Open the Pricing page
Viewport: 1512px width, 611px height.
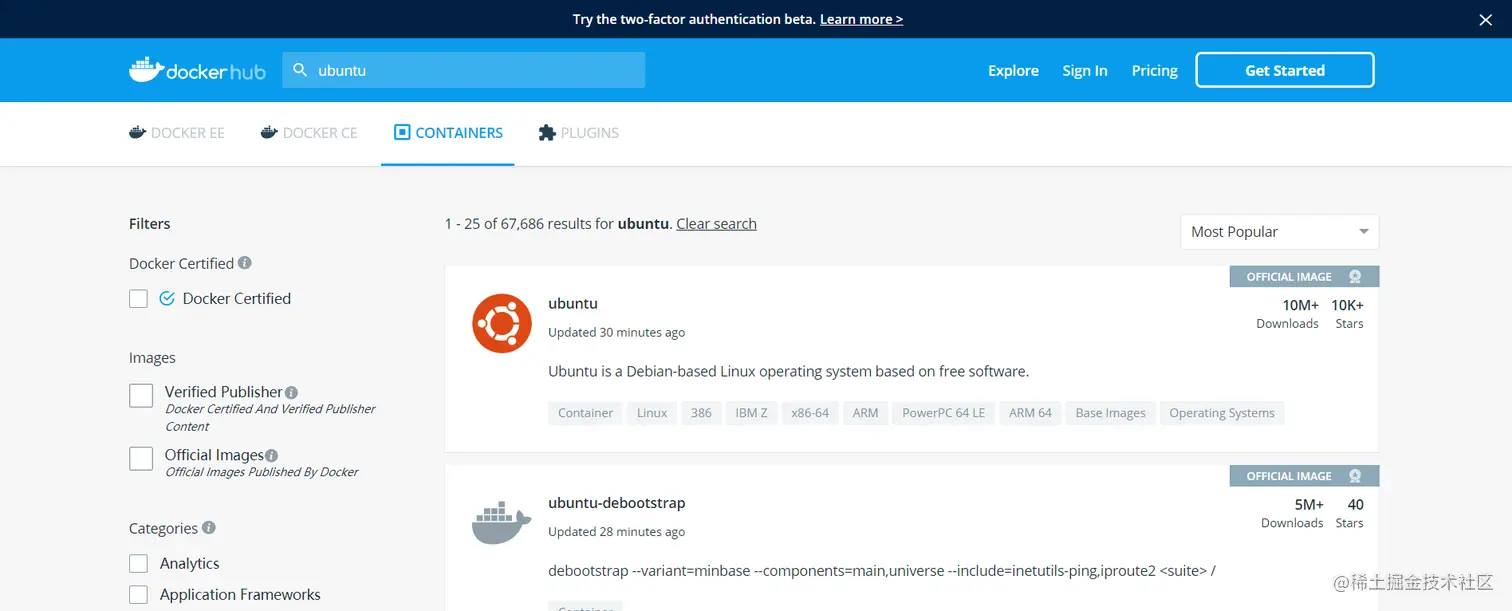point(1155,70)
